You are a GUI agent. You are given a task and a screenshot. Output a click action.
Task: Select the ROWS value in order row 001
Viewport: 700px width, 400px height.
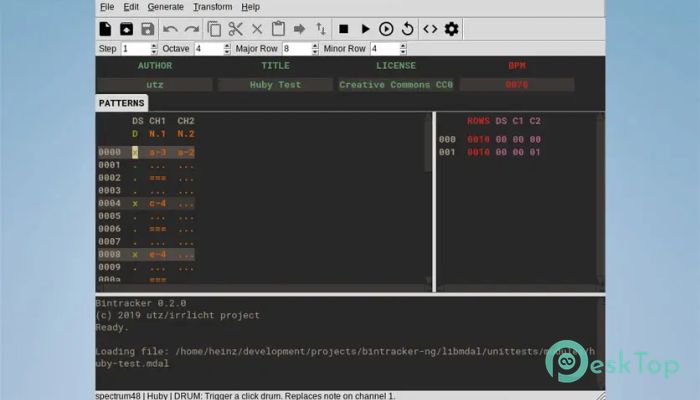[x=478, y=152]
